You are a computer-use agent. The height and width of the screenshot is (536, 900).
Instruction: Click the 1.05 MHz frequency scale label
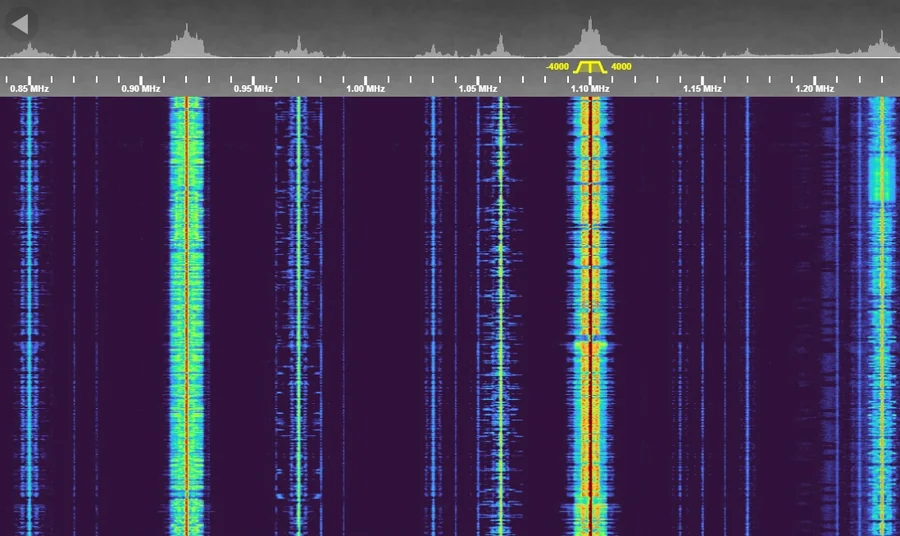coord(478,88)
